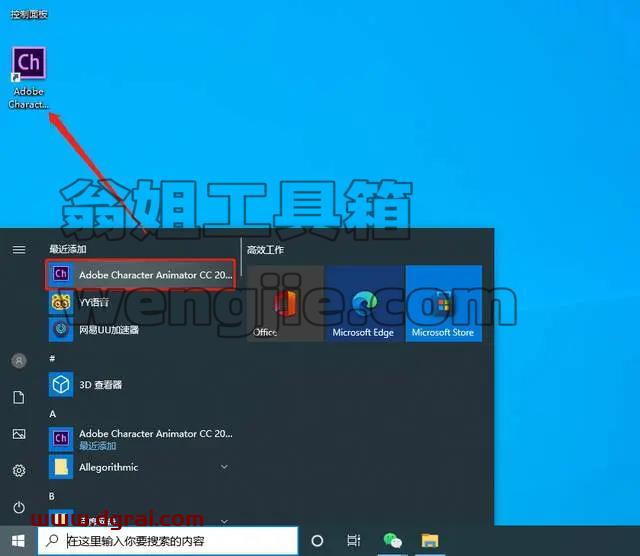Image resolution: width=640 pixels, height=556 pixels.
Task: Open the Pictures icon in Start sidebar
Action: [x=19, y=434]
